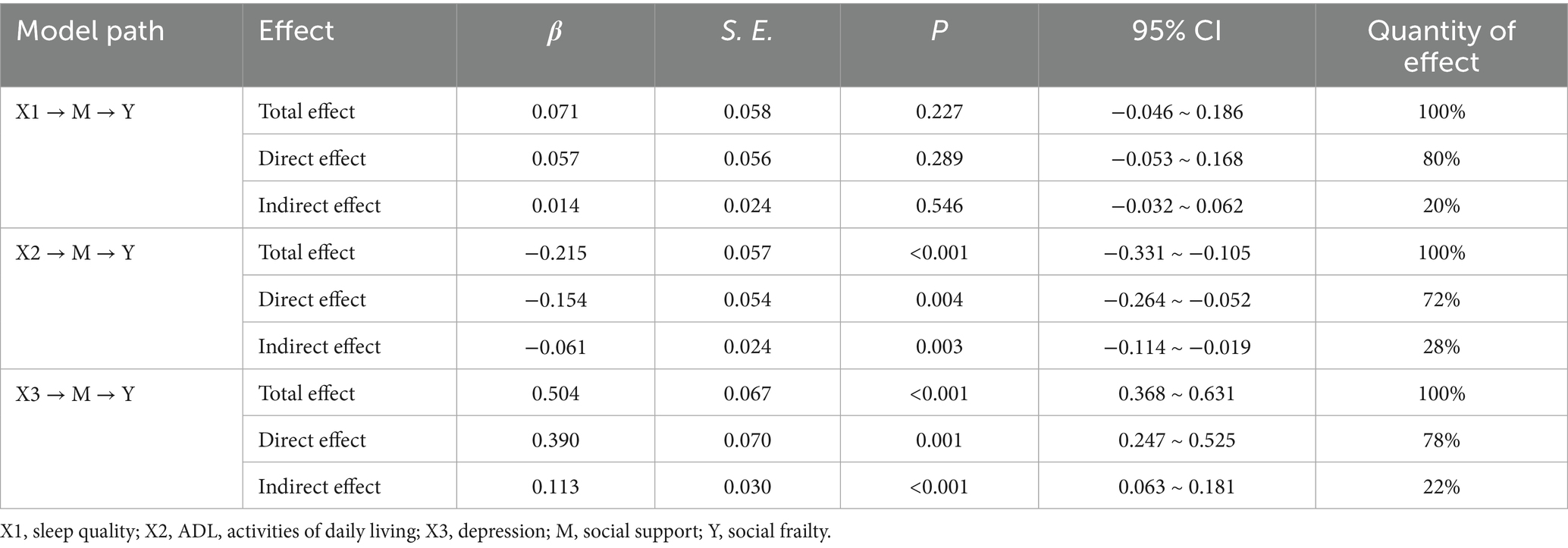Click the X1 → M → Y row label
The image size is (1568, 548).
point(75,112)
